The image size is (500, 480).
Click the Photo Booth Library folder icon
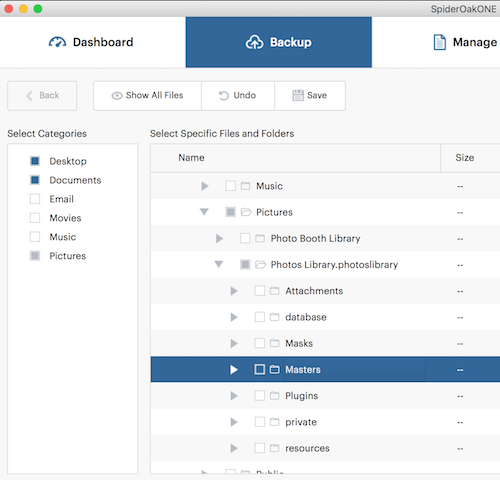[260, 238]
